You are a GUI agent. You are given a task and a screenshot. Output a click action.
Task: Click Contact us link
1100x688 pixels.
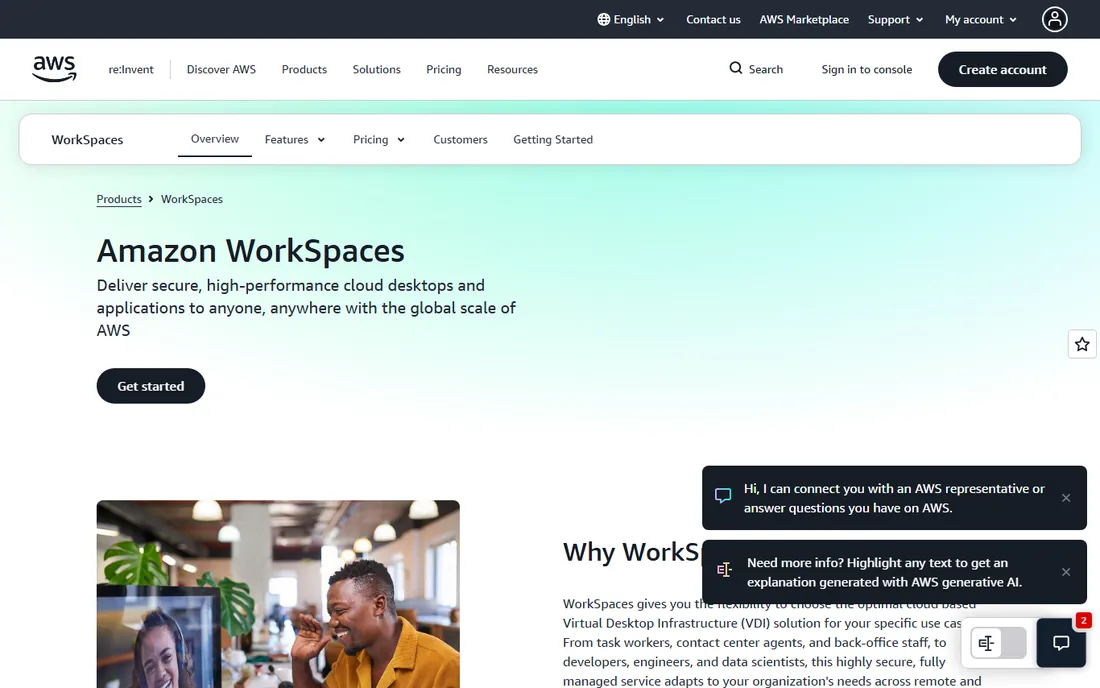coord(713,20)
